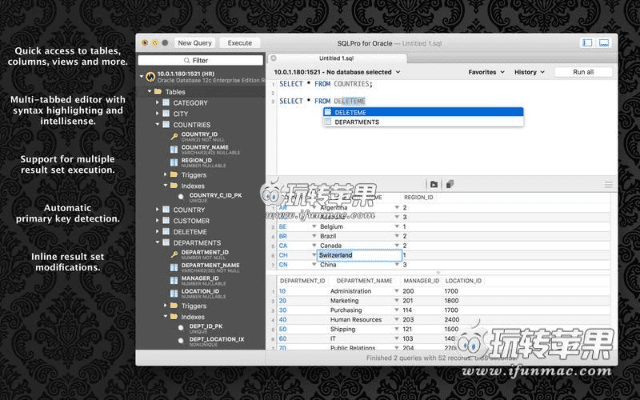Toggle the left sidebar panel layout icon
The width and height of the screenshot is (640, 400).
pyautogui.click(x=588, y=43)
